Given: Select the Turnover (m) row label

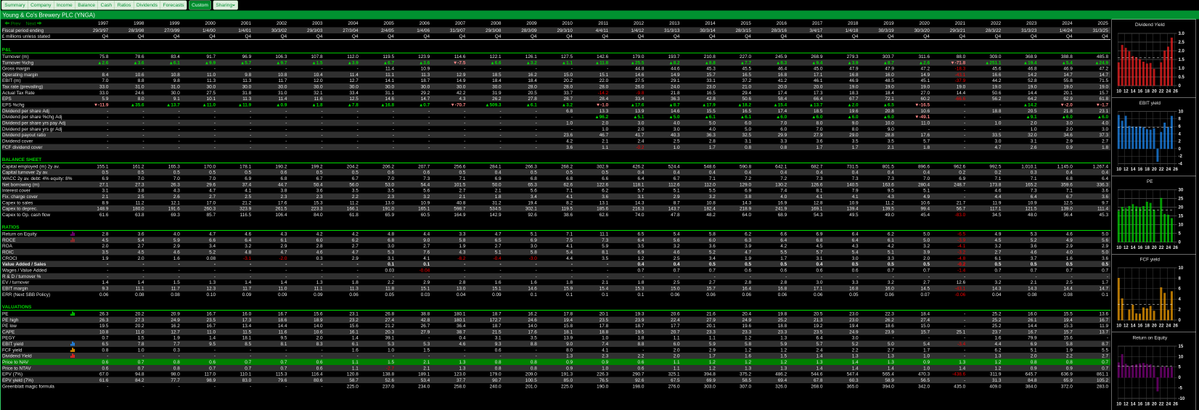Looking at the screenshot, I should point(15,57).
